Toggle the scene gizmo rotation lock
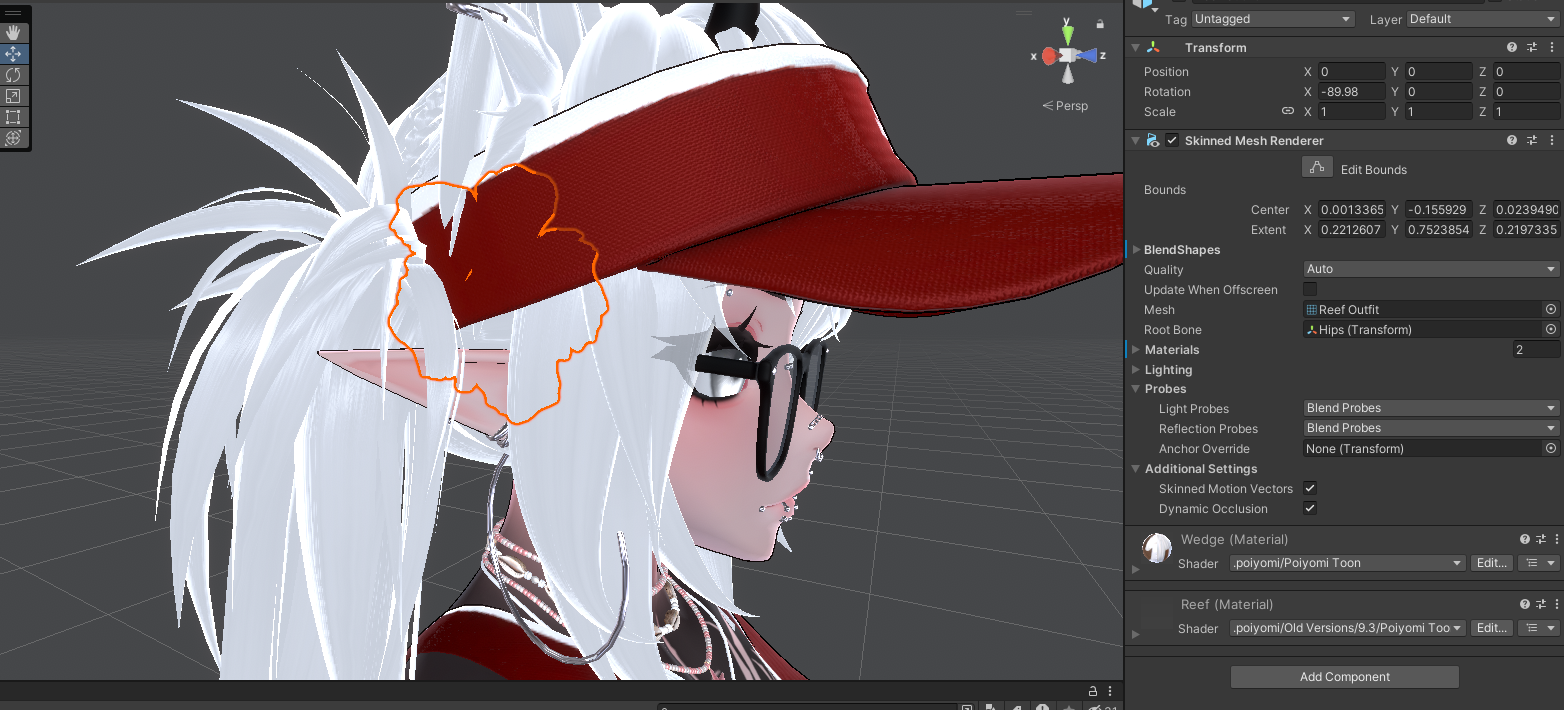The width and height of the screenshot is (1564, 710). [x=1100, y=24]
